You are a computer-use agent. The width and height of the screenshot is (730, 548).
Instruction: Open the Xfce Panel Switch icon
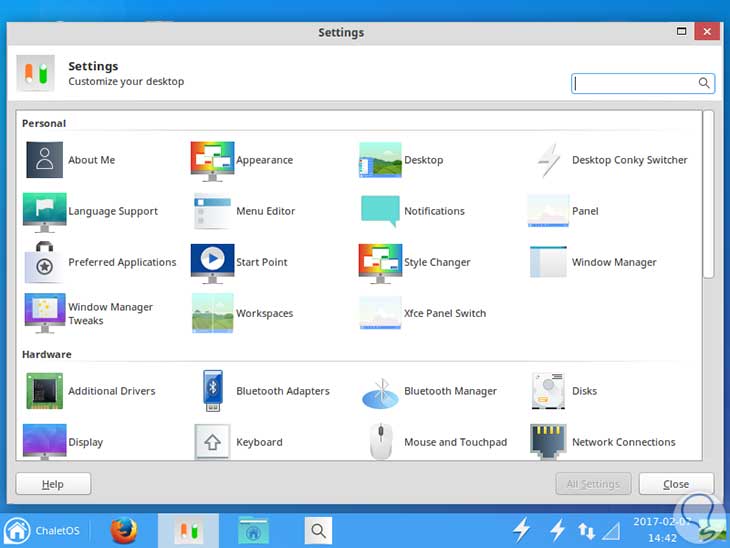click(x=380, y=313)
